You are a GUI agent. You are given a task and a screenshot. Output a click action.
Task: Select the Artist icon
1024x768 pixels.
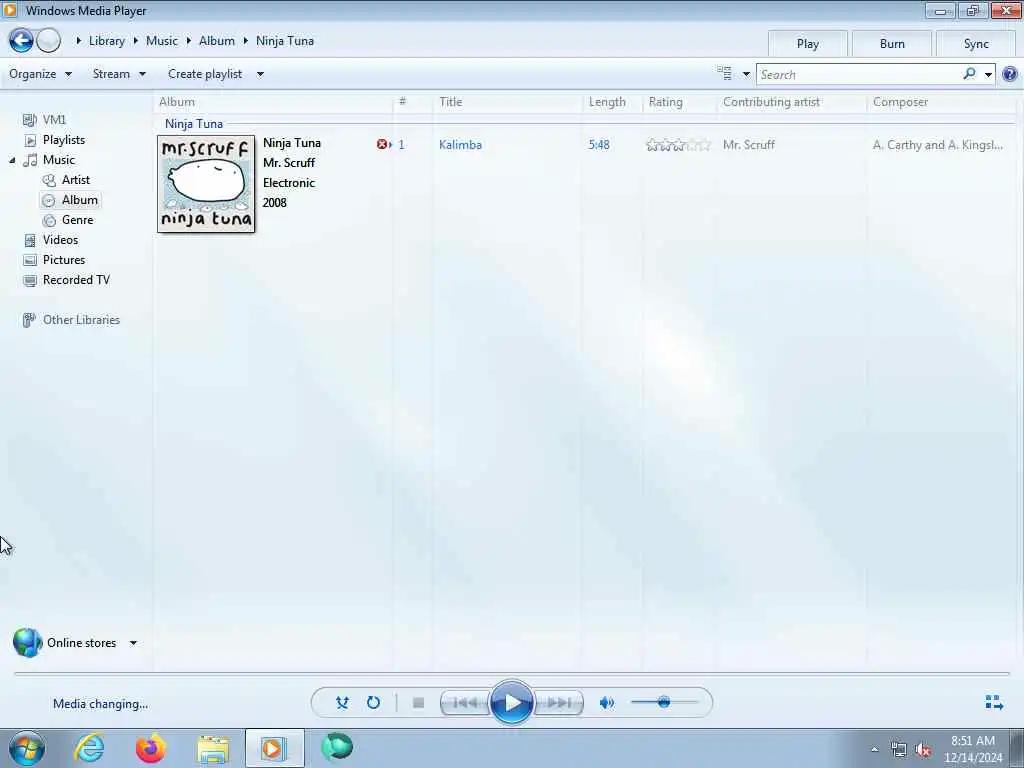[x=49, y=180]
